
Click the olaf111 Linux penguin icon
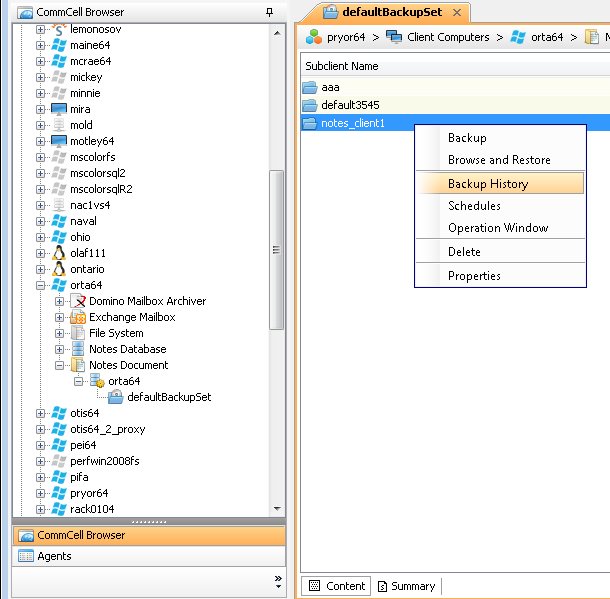(59, 253)
